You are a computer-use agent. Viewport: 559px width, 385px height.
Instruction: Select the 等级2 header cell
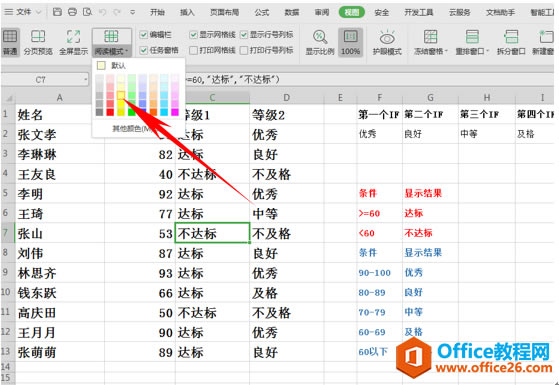pos(287,115)
